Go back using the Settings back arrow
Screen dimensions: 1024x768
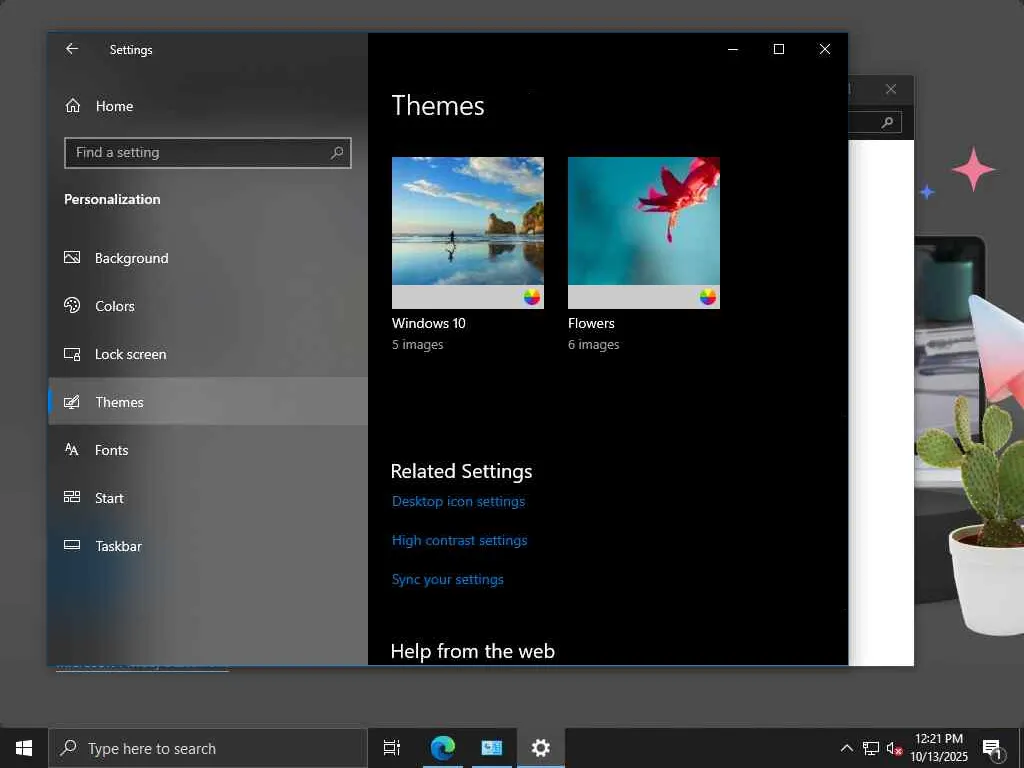pyautogui.click(x=72, y=49)
